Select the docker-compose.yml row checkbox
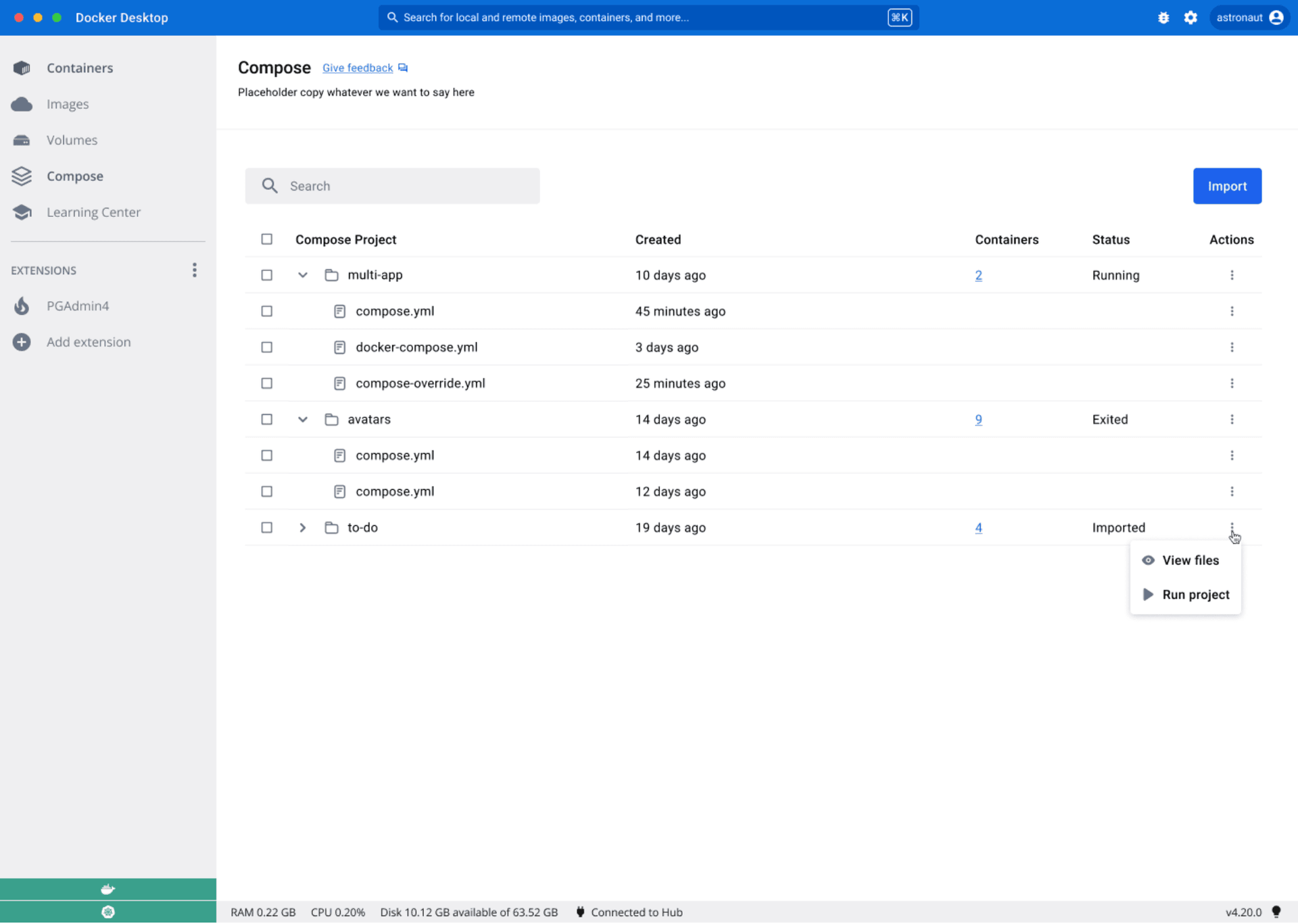The image size is (1298, 924). [x=267, y=347]
